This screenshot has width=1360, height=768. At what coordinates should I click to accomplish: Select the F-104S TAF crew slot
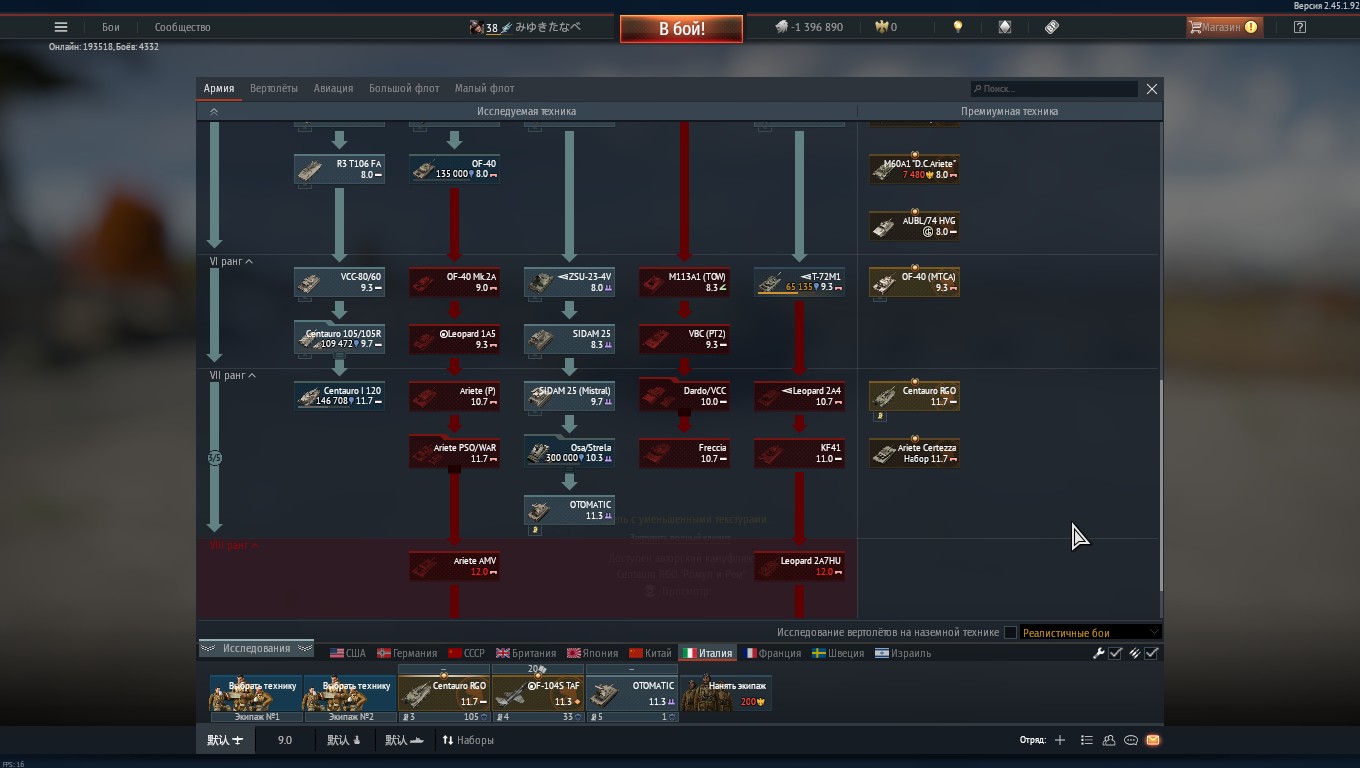point(537,693)
